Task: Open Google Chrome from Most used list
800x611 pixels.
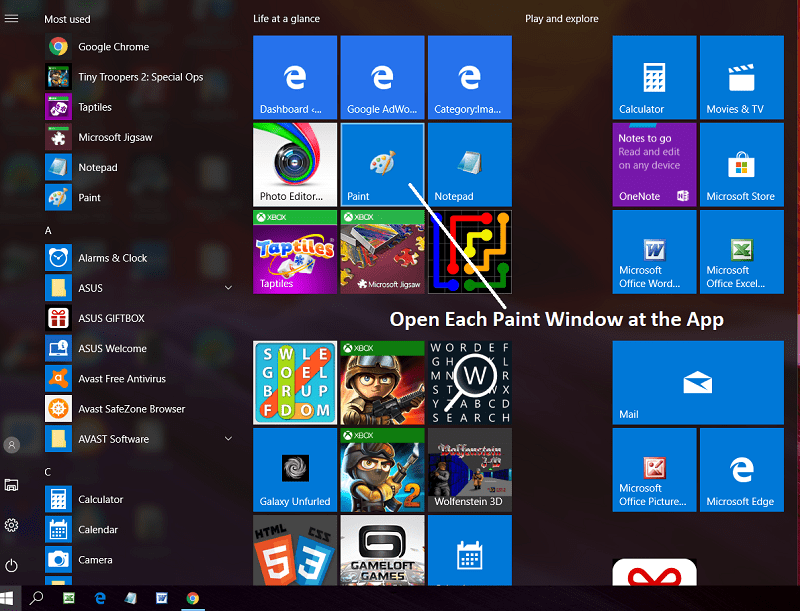Action: click(138, 47)
